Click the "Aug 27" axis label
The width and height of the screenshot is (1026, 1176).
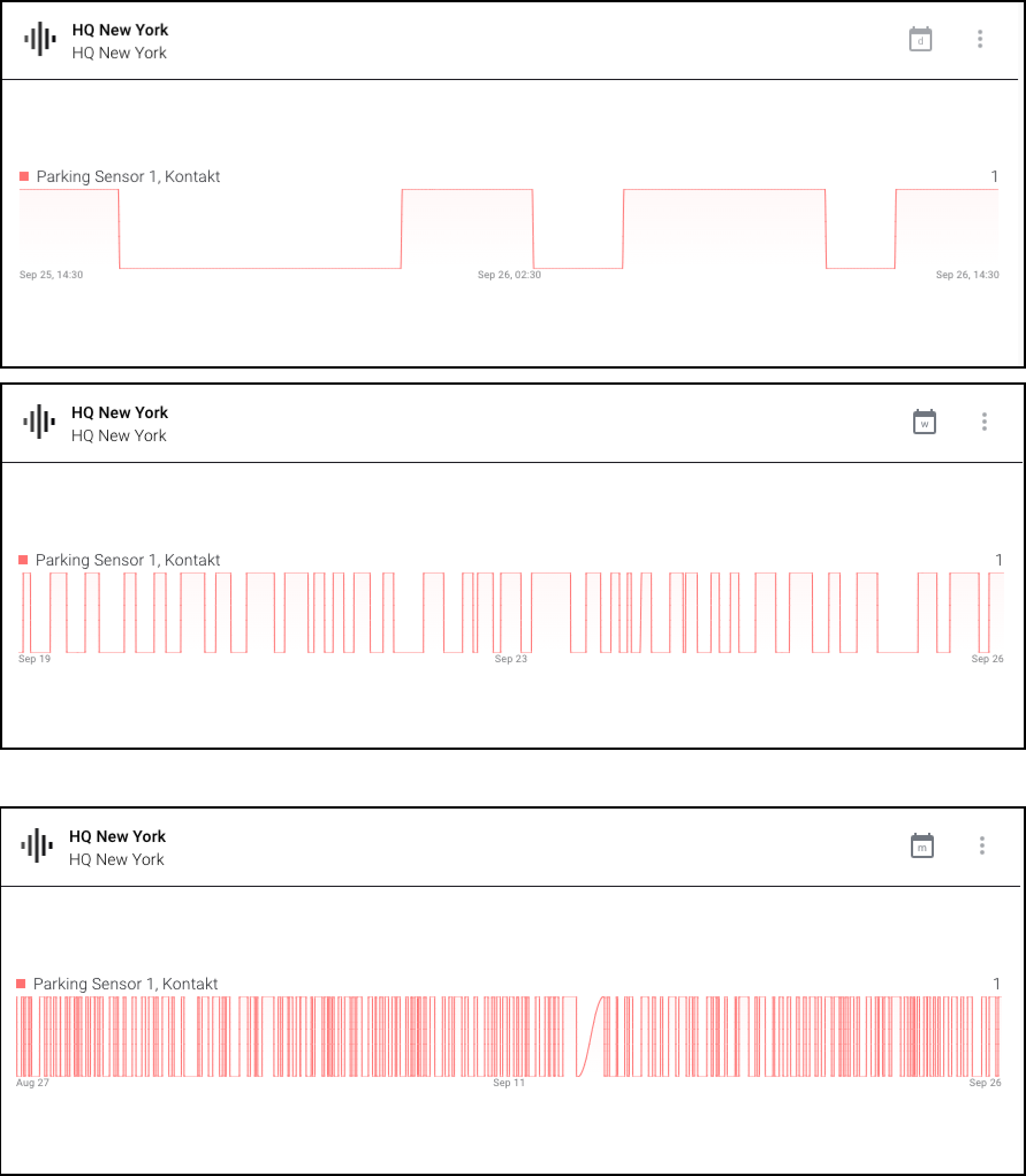[32, 1083]
